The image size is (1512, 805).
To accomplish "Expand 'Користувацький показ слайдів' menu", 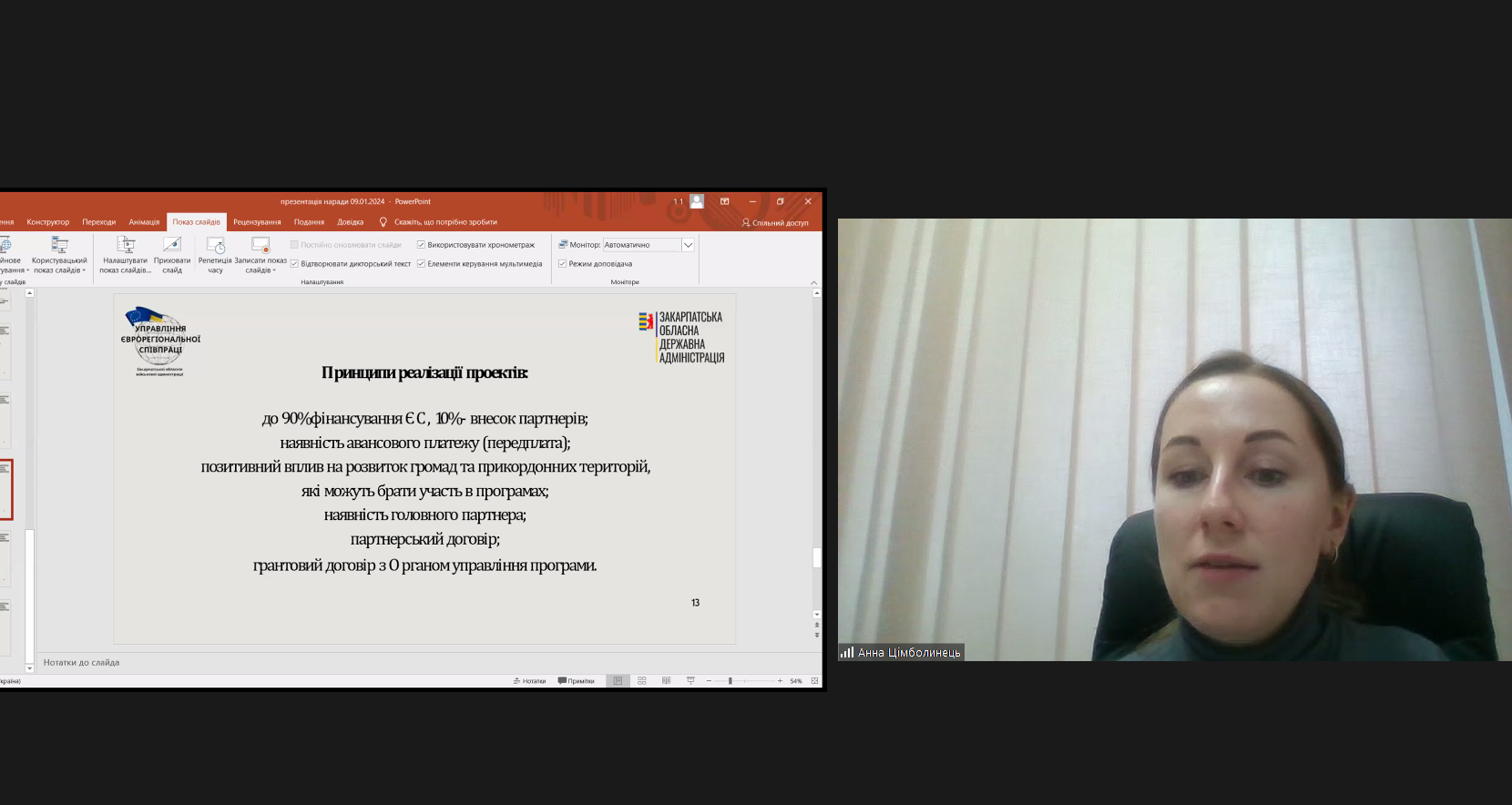I will [60, 270].
